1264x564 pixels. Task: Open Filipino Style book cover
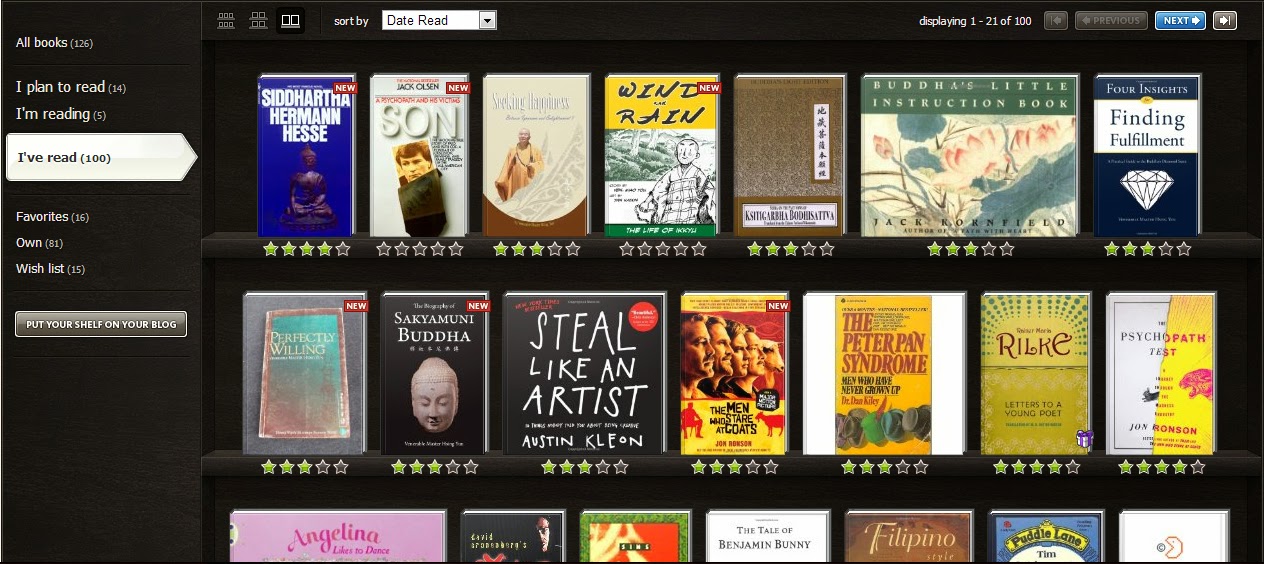click(909, 537)
